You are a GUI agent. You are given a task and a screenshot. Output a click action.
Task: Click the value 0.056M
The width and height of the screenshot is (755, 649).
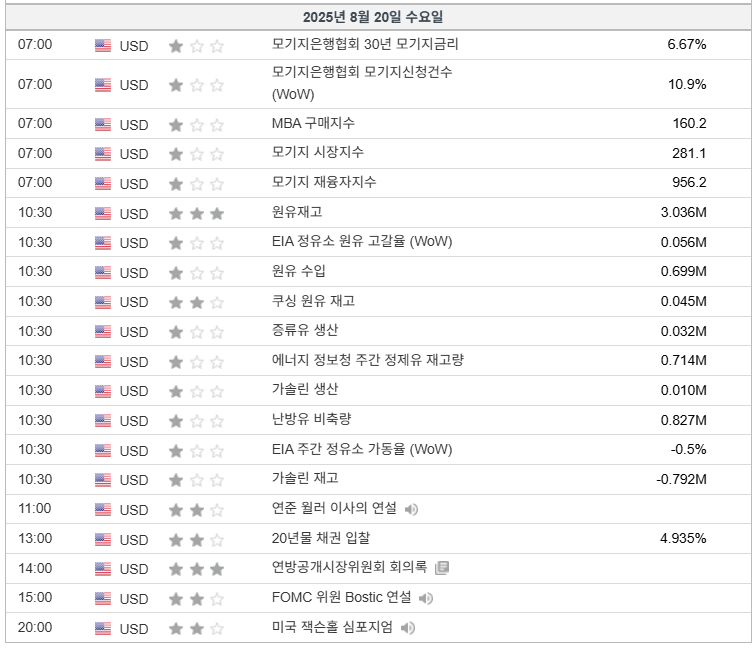[684, 242]
